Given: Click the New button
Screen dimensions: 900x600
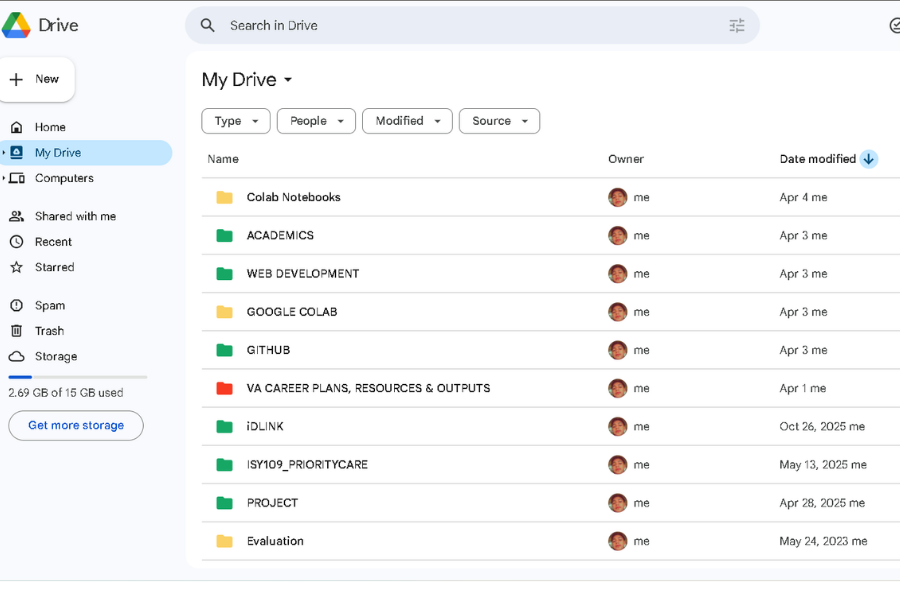Looking at the screenshot, I should (37, 79).
